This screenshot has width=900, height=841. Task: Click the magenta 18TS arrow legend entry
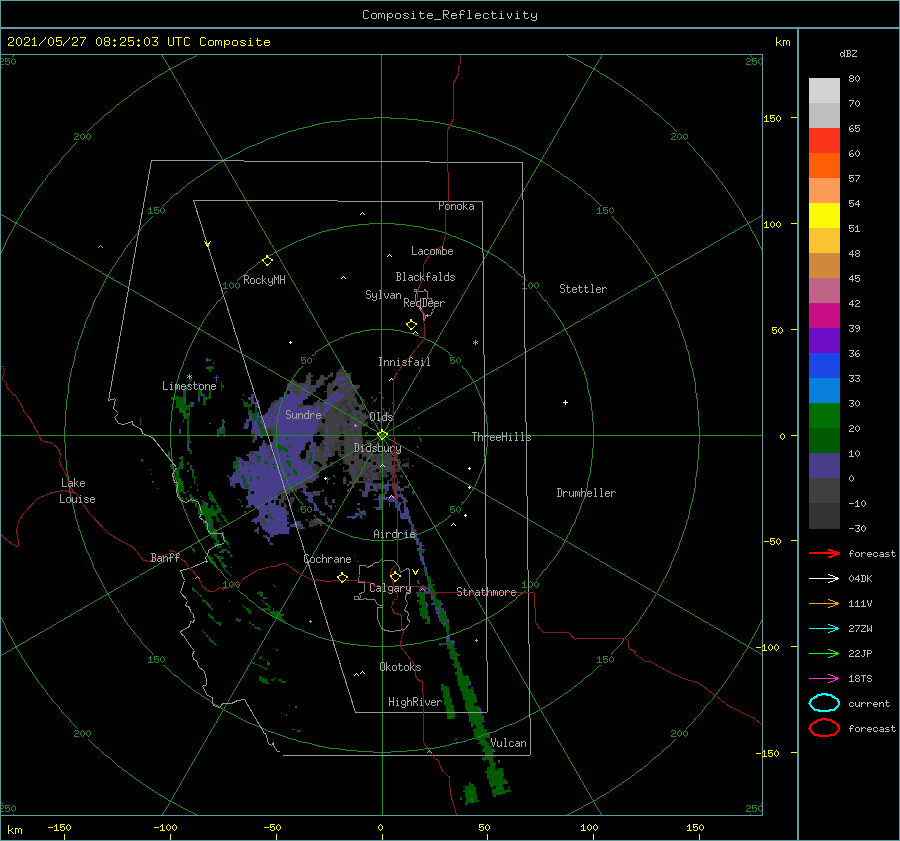tap(824, 679)
